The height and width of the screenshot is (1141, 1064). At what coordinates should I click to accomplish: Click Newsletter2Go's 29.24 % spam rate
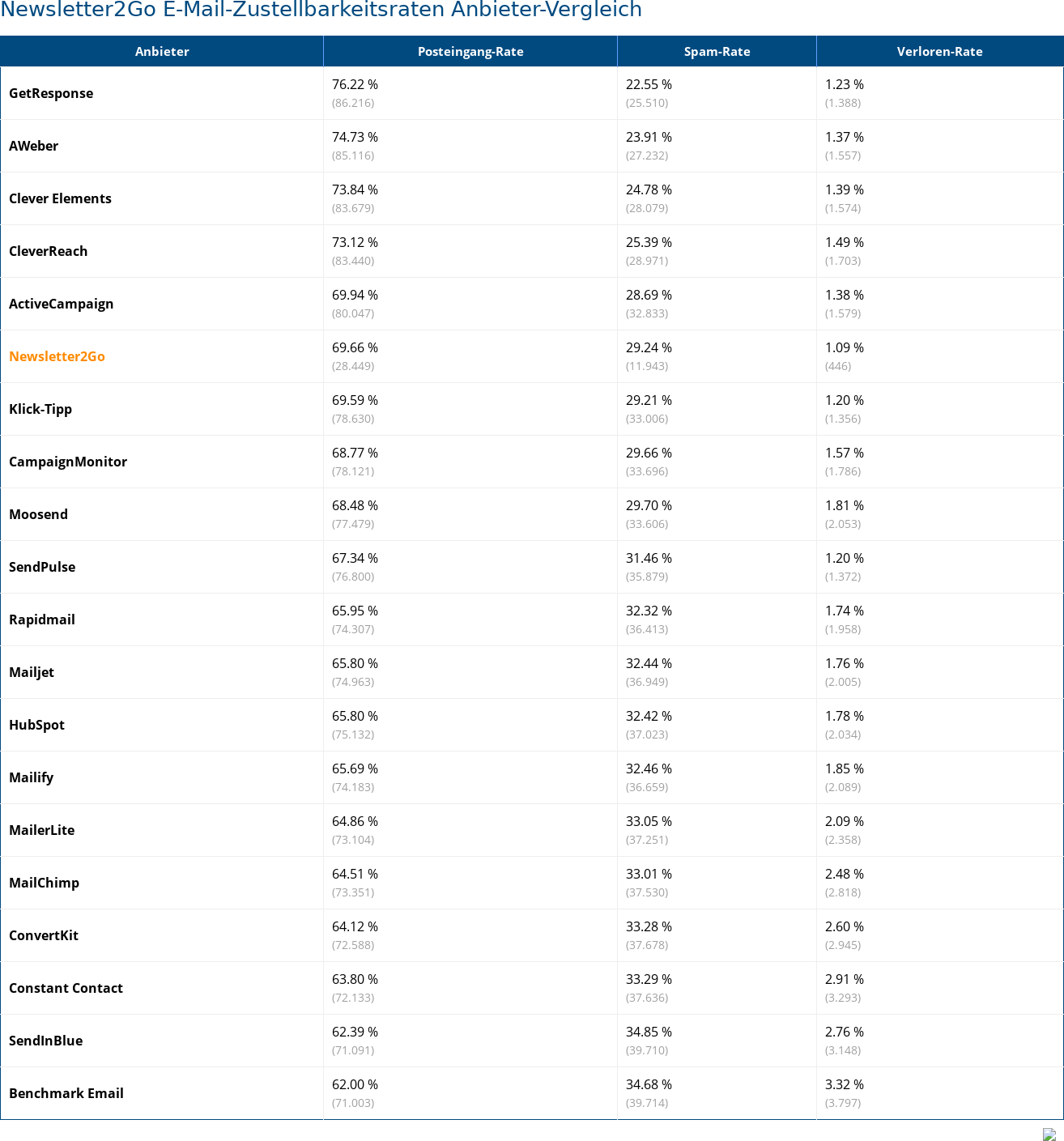[649, 347]
